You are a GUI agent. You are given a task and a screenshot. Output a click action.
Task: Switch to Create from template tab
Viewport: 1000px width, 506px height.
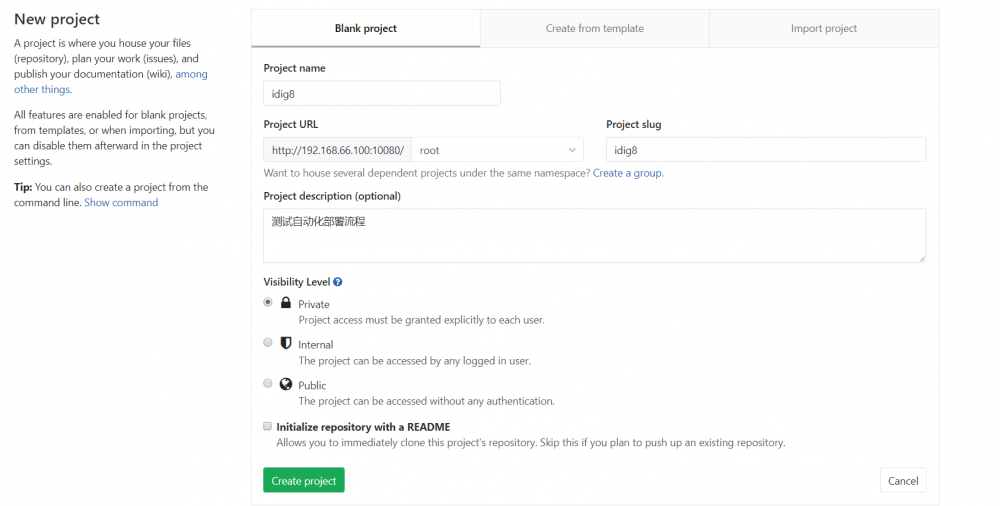click(594, 28)
